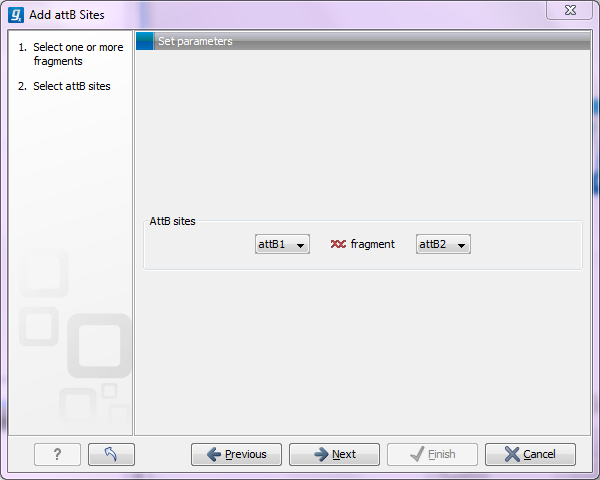Open the attB1 dropdown

[x=282, y=244]
